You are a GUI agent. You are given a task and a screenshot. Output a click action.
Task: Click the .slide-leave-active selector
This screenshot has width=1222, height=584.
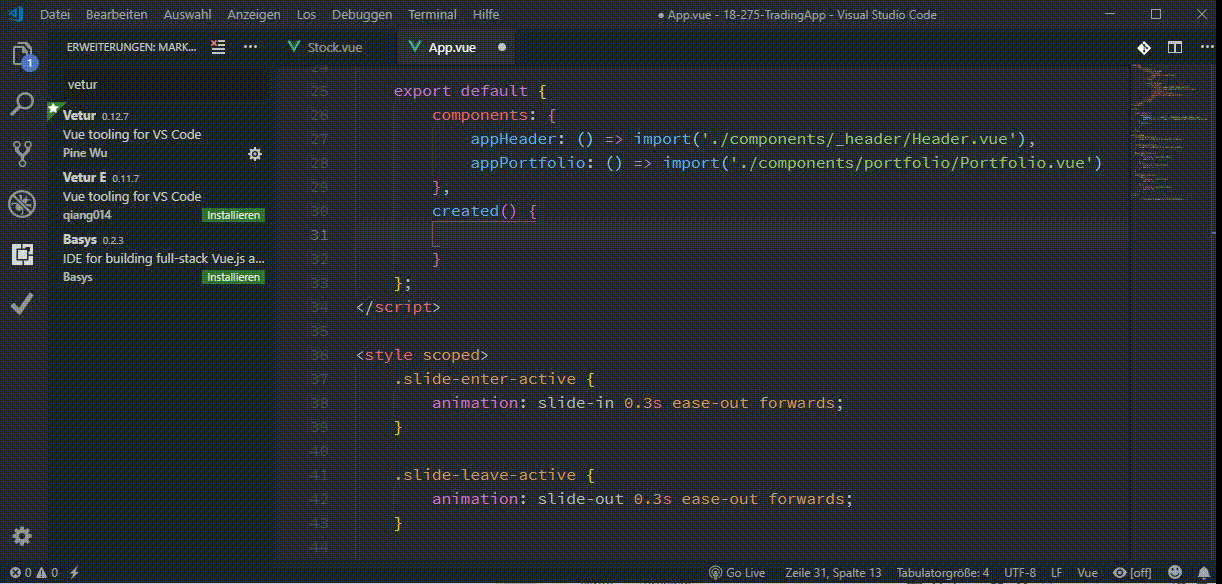coord(484,475)
